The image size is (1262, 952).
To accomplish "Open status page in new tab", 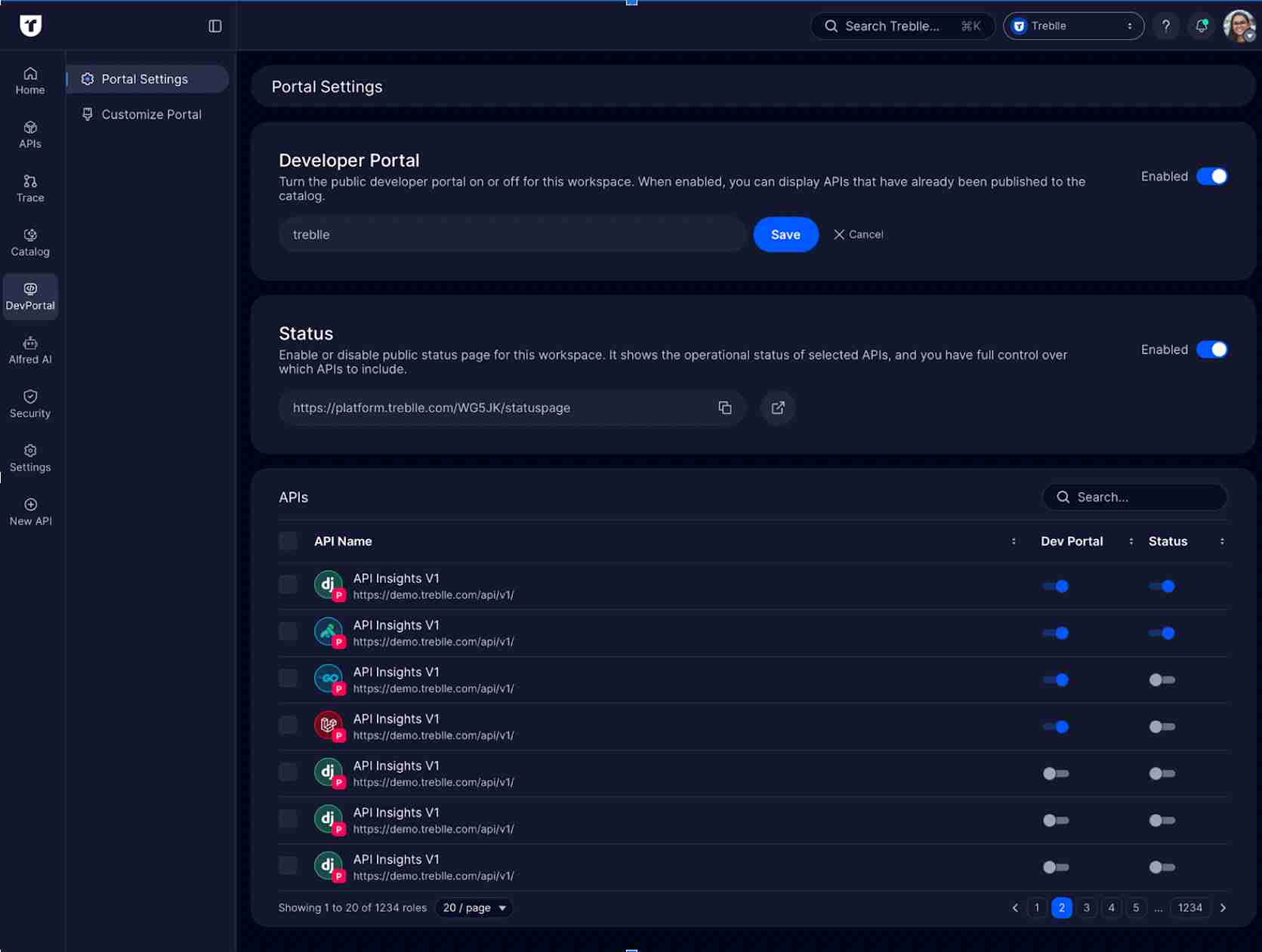I will click(x=777, y=408).
